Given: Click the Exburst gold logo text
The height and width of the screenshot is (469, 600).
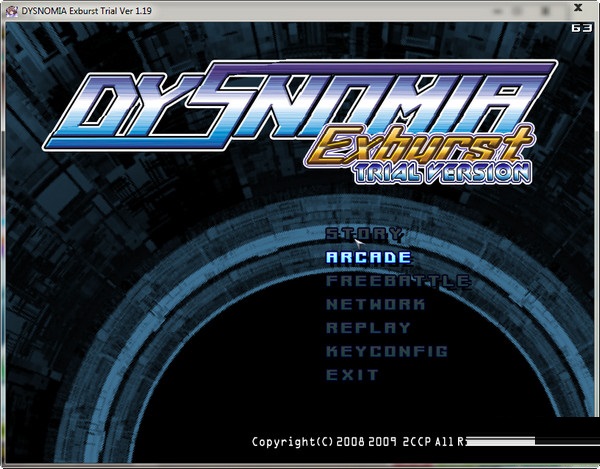Looking at the screenshot, I should (x=421, y=147).
